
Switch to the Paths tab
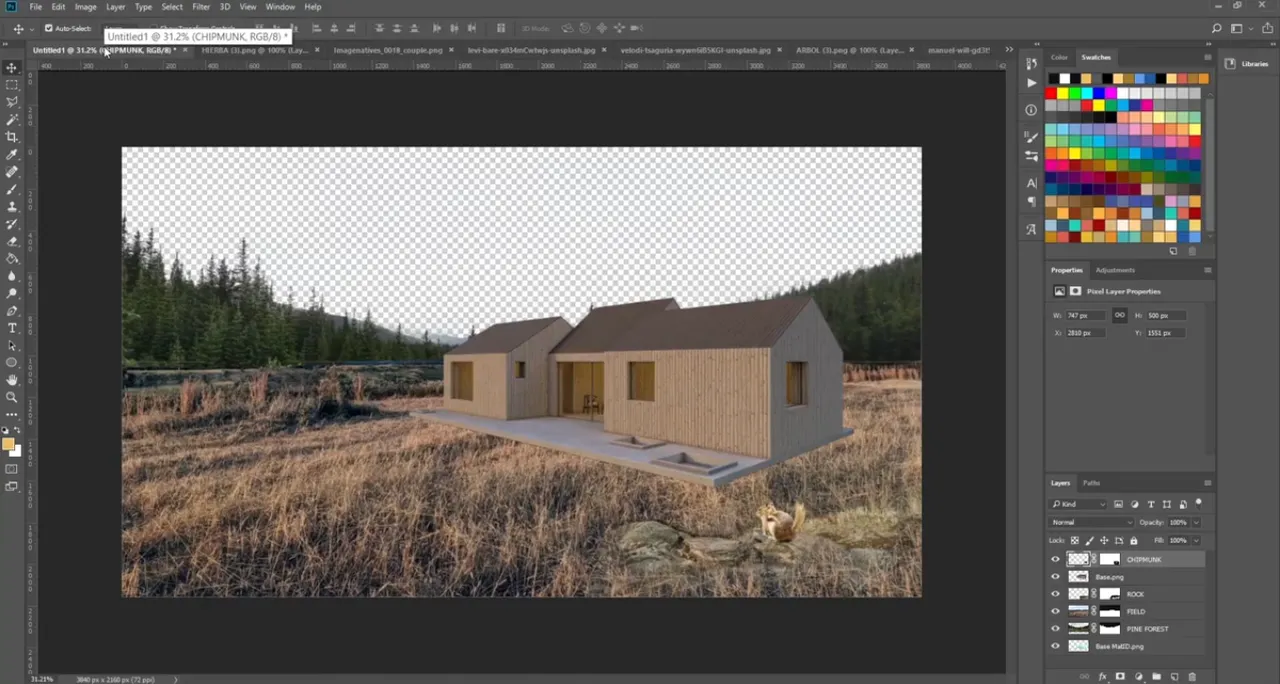pos(1091,483)
